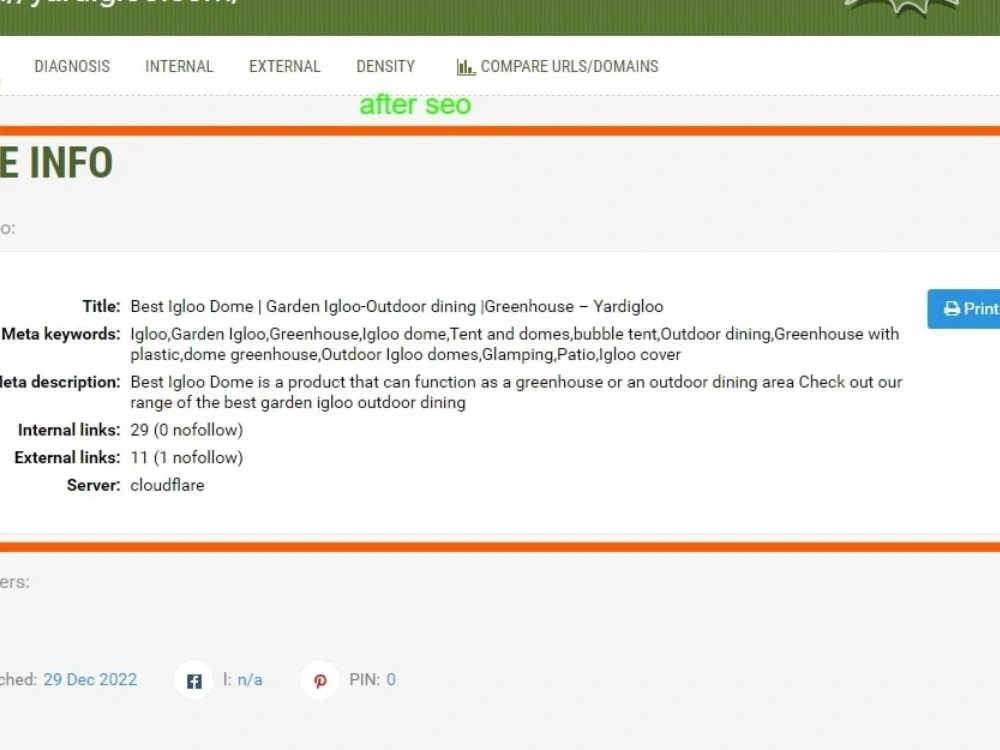Open the EXTERNAL tab

[284, 66]
